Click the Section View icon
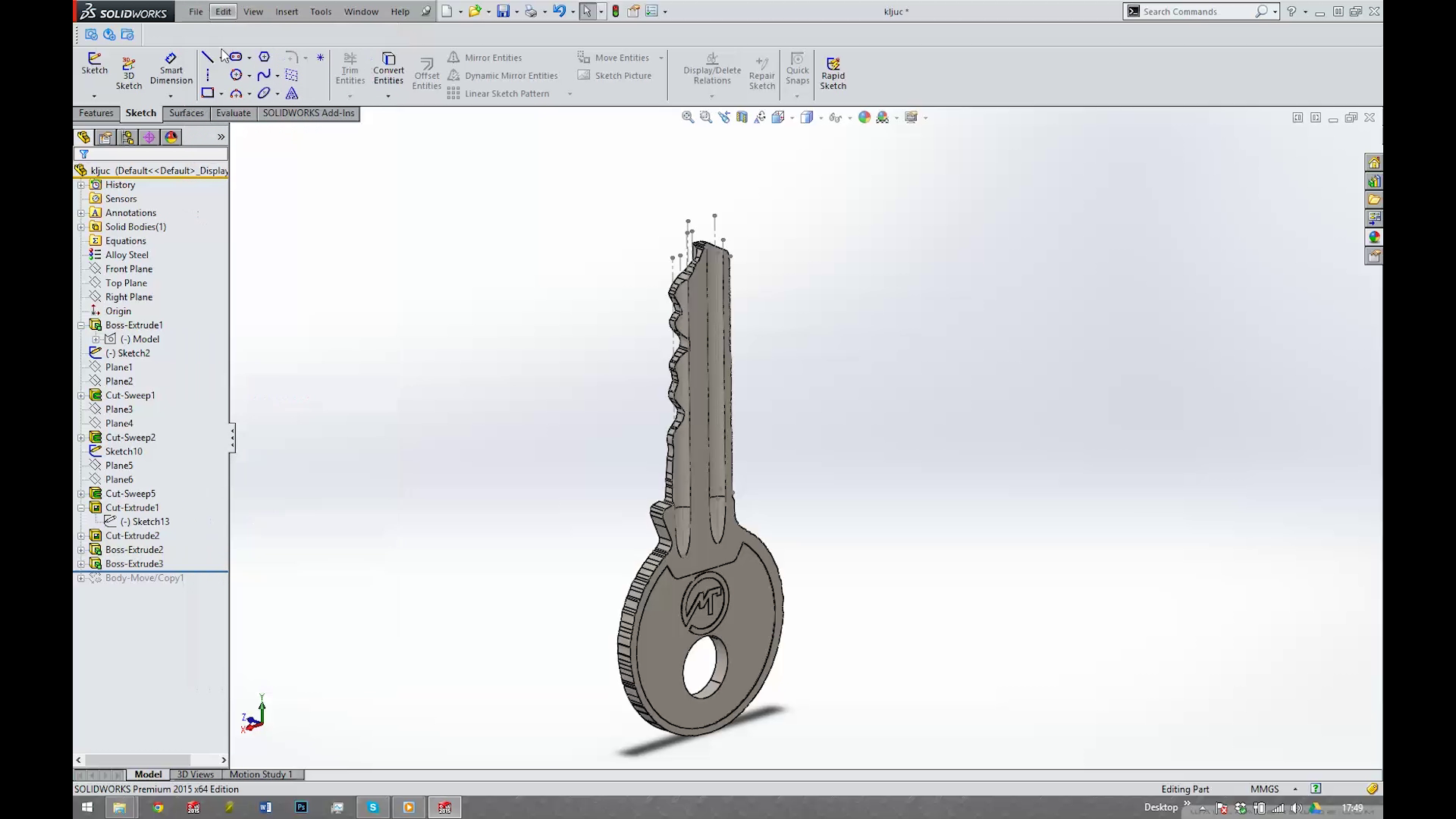This screenshot has width=1456, height=819. (x=742, y=118)
